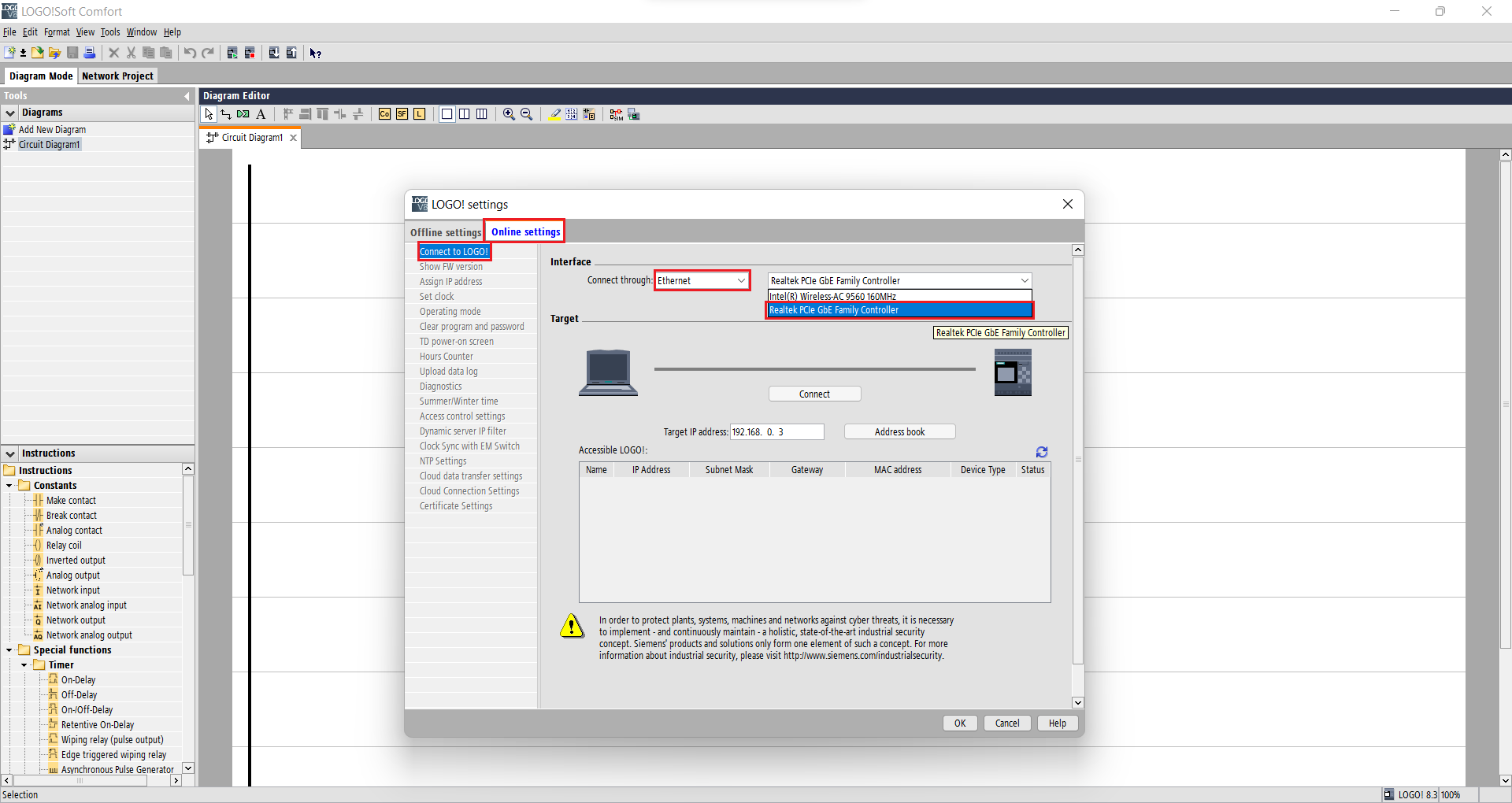1512x803 pixels.
Task: Switch to the Offline settings tab
Action: 446,232
